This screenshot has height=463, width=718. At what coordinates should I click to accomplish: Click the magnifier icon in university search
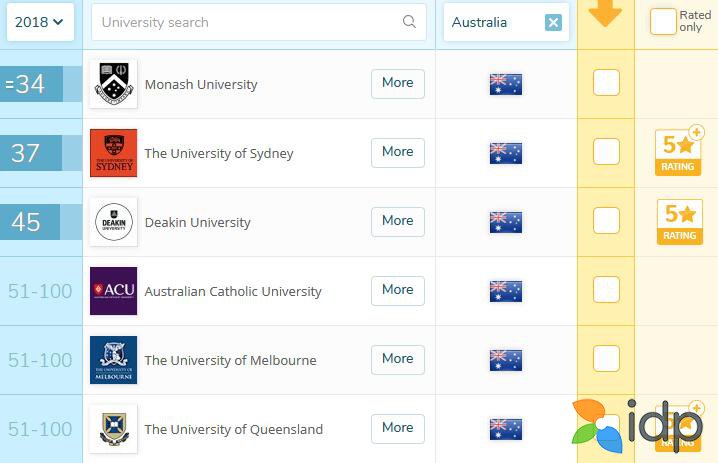[x=409, y=22]
